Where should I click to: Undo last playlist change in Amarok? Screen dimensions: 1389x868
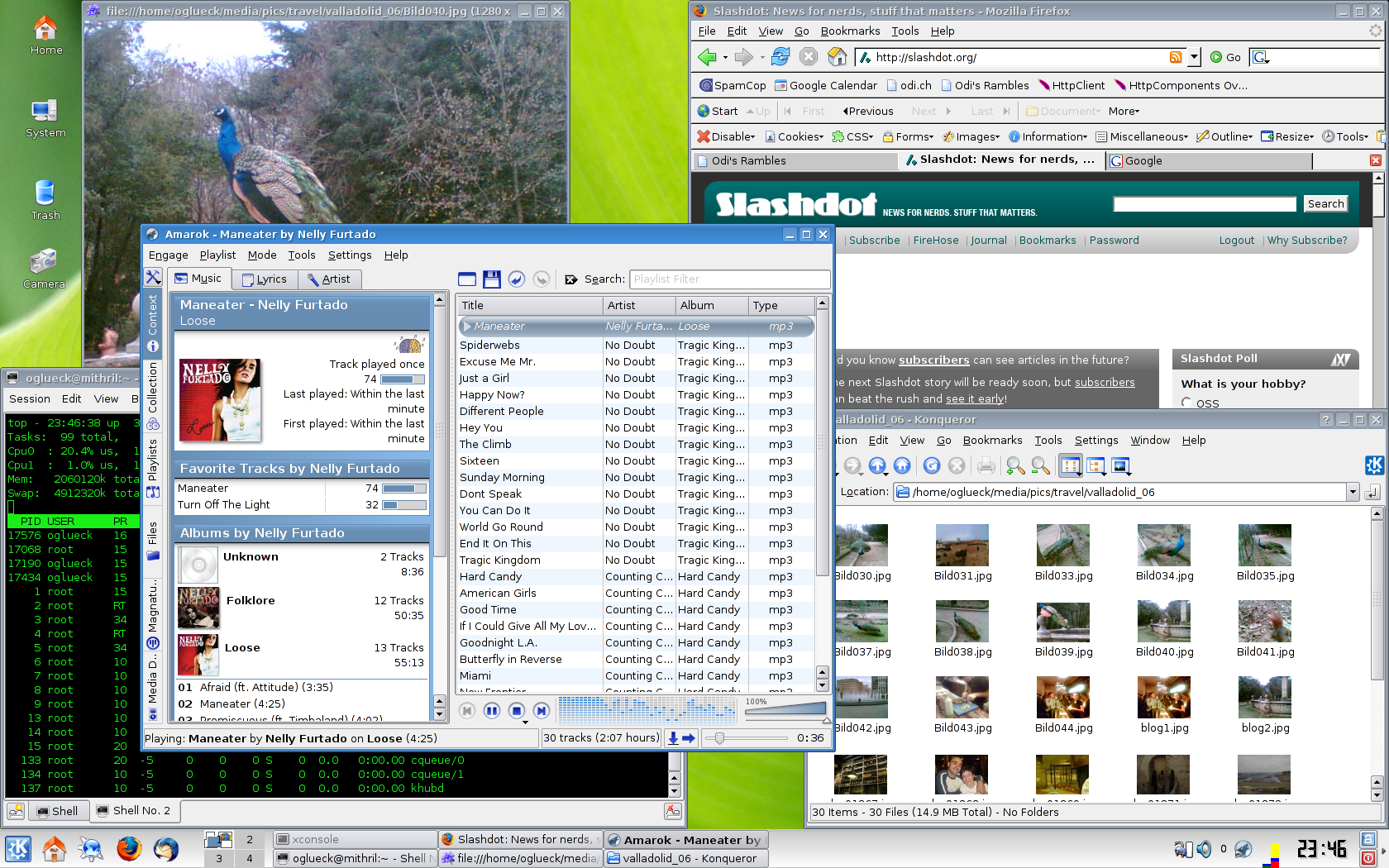pyautogui.click(x=517, y=279)
